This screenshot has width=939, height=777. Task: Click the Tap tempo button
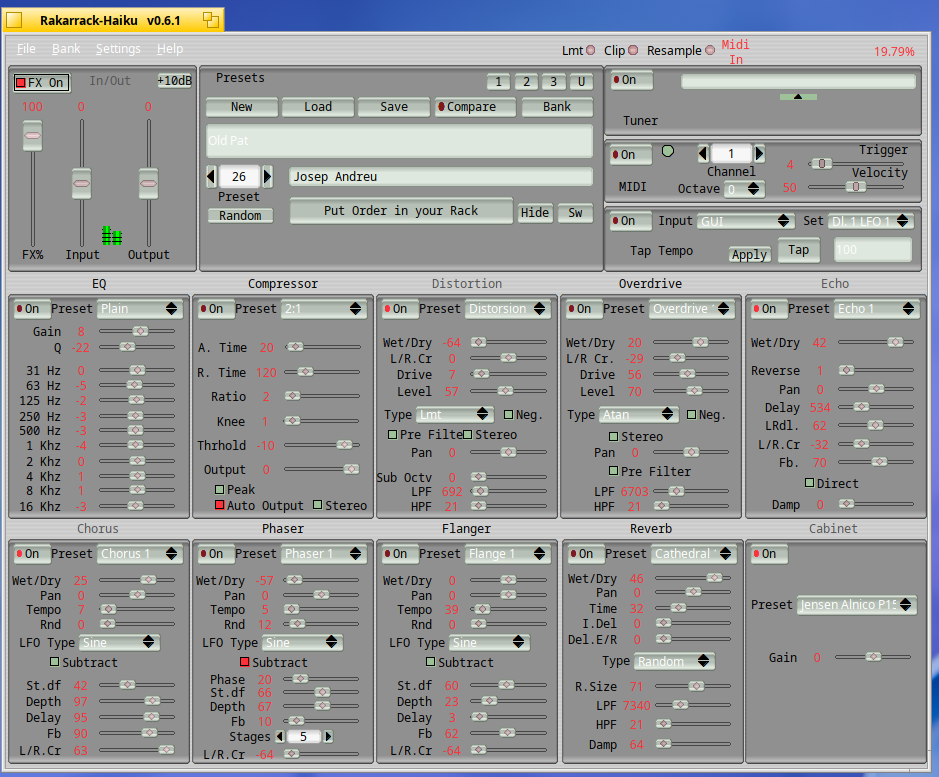(798, 250)
